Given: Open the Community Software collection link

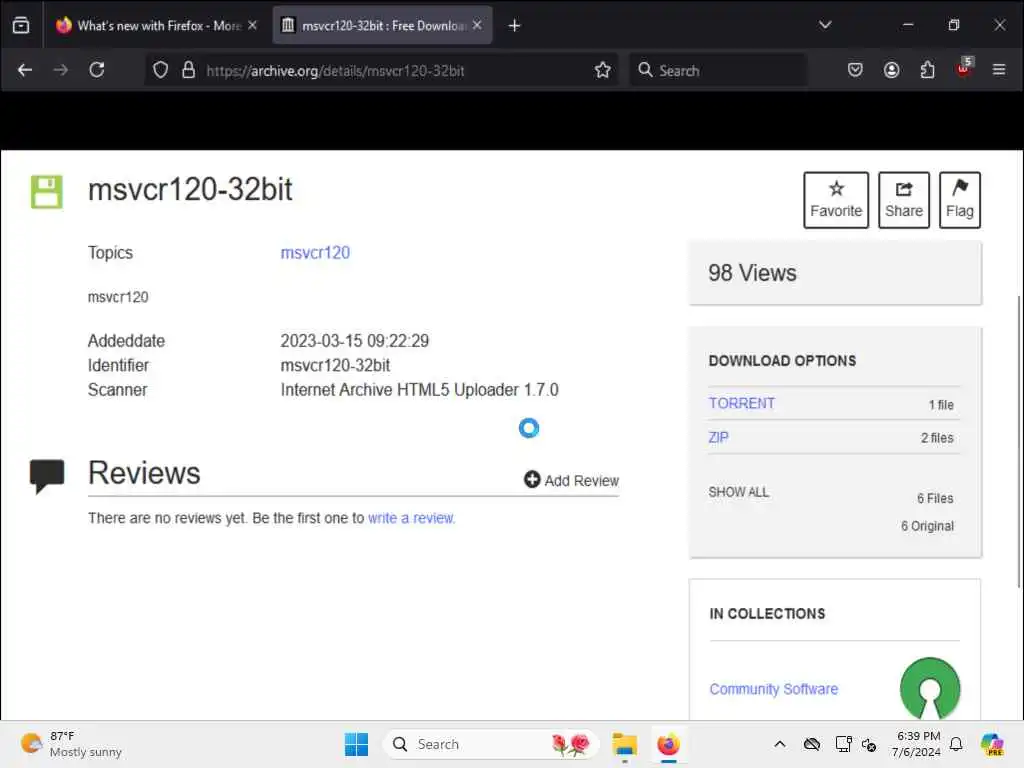Looking at the screenshot, I should click(773, 689).
